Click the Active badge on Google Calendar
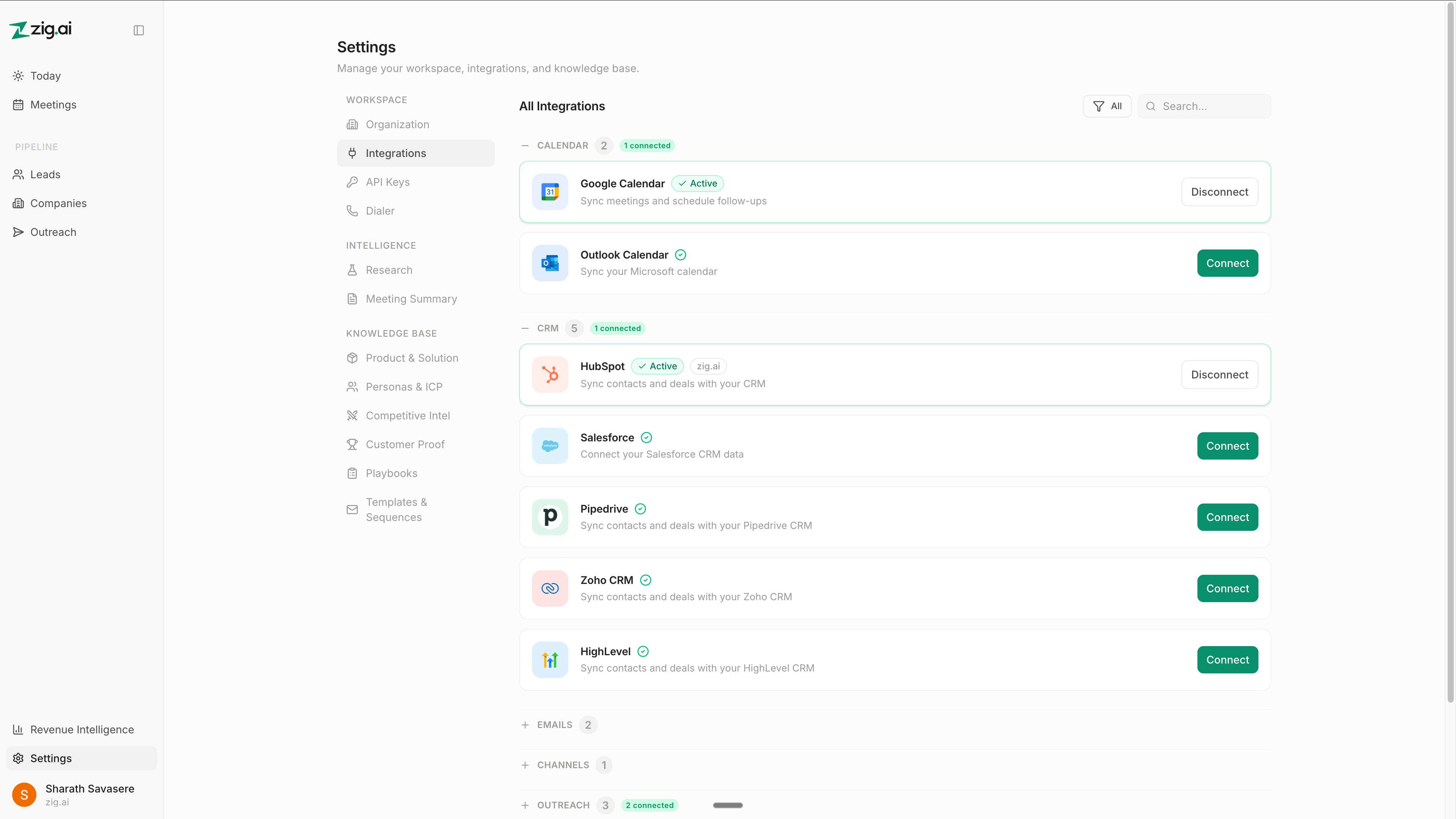The width and height of the screenshot is (1456, 819). coord(698,183)
